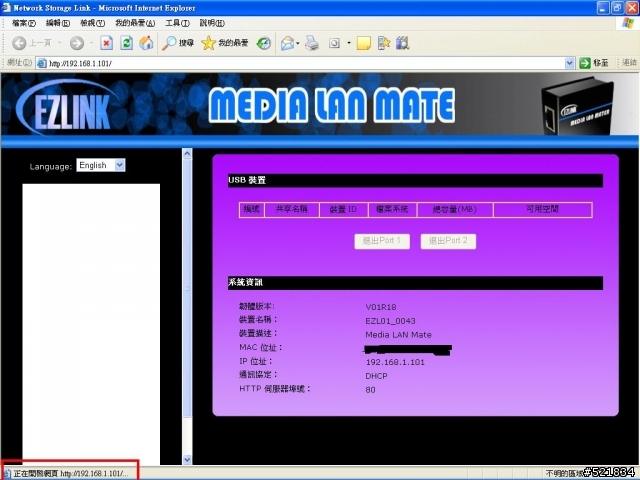Click the device name EZL01_0043 value
640x480 pixels.
tap(390, 321)
